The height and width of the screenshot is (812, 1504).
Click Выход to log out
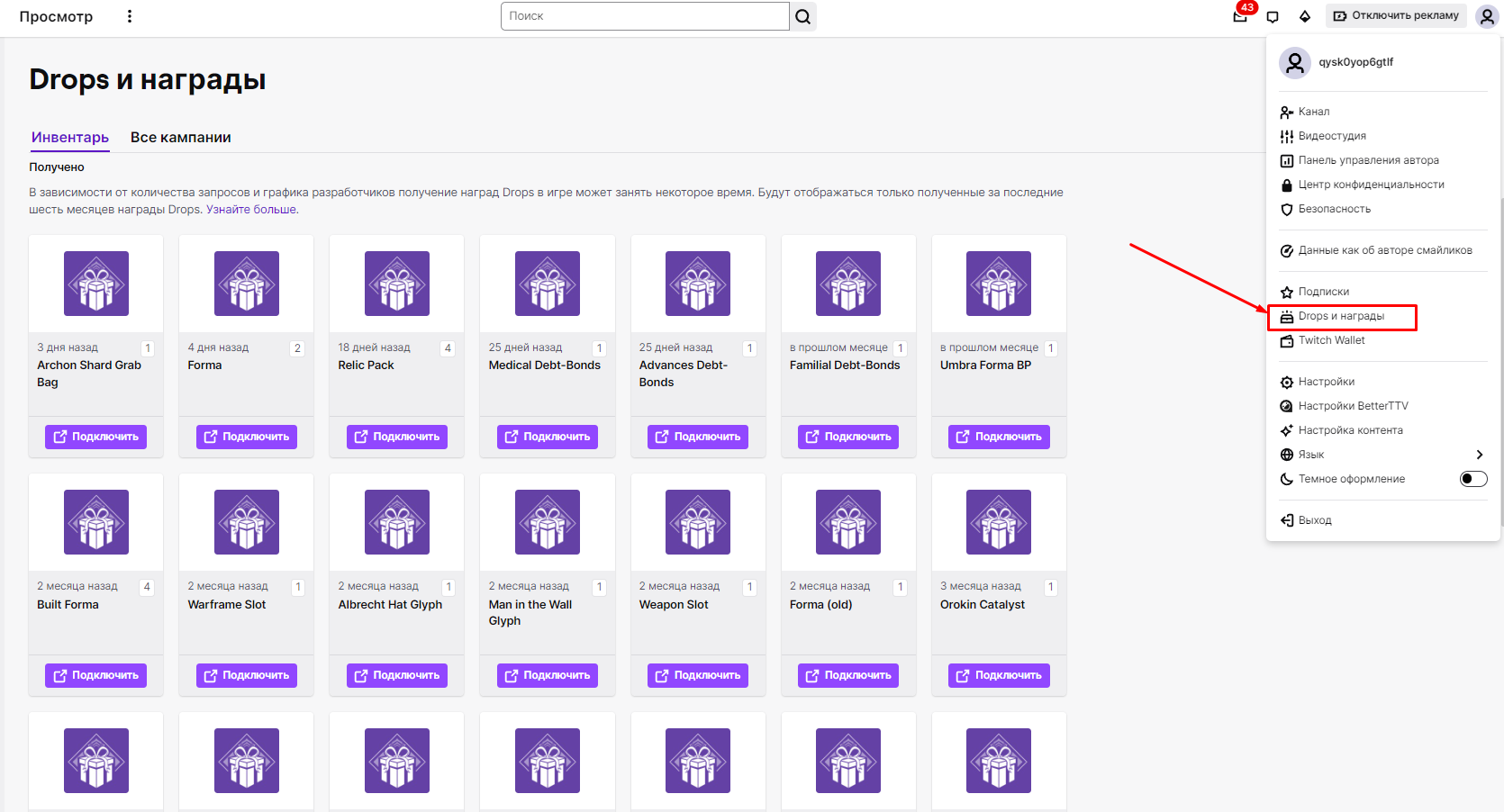point(1314,520)
